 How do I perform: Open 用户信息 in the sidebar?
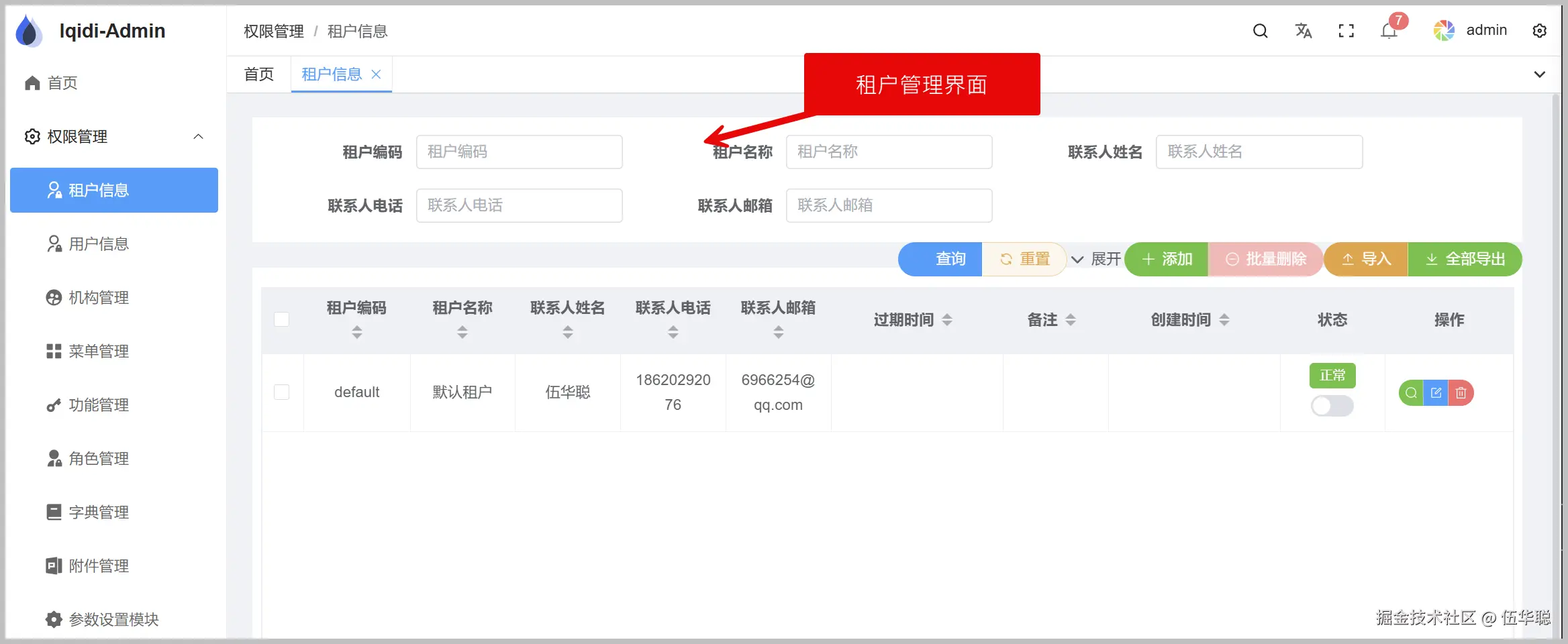97,244
